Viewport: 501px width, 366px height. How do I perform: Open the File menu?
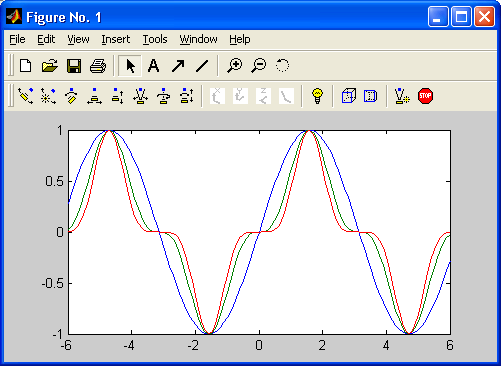point(17,39)
